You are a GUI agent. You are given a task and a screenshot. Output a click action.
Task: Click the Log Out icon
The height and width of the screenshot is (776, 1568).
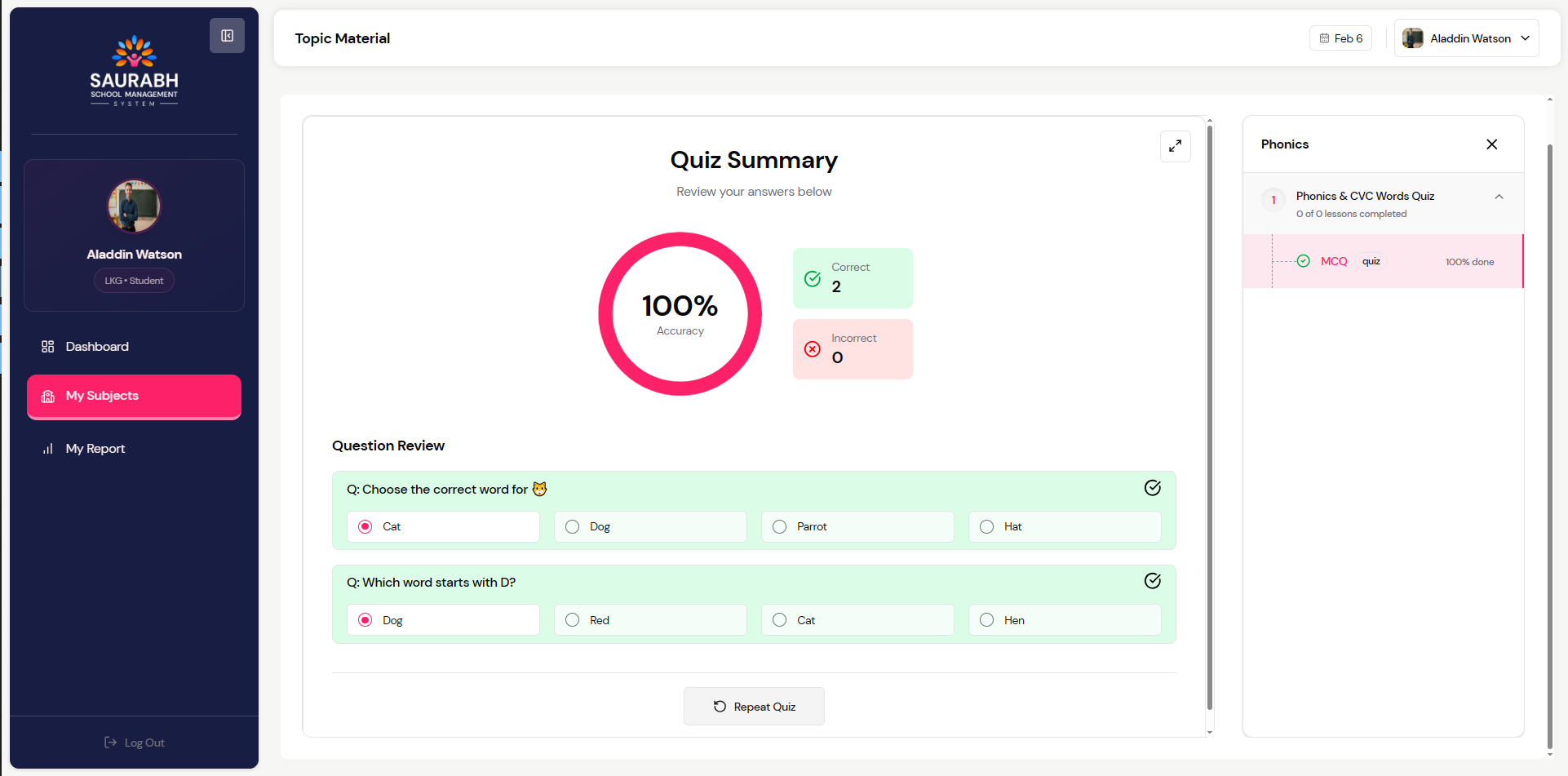(x=110, y=743)
